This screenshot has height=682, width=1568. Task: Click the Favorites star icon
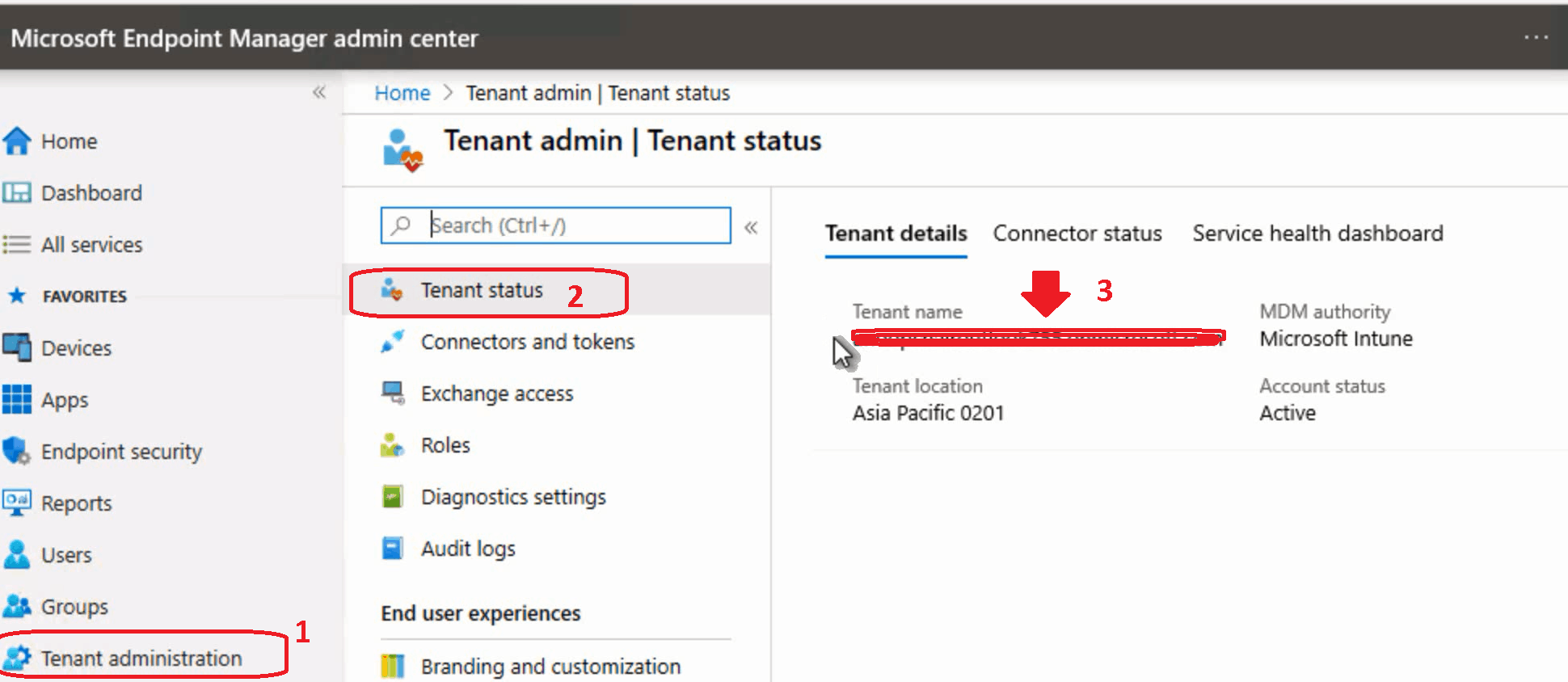[17, 296]
